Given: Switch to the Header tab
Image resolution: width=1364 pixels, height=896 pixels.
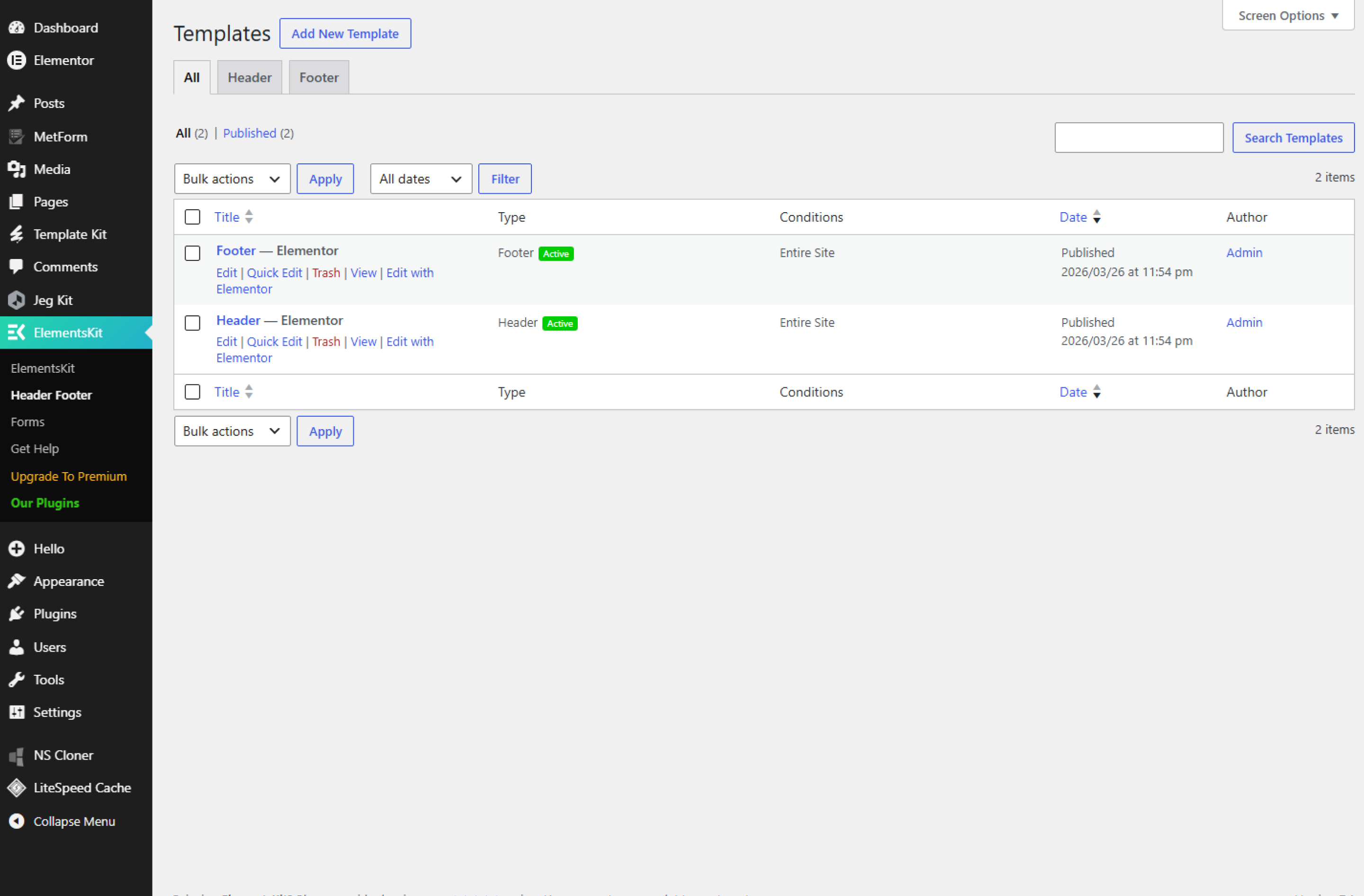Looking at the screenshot, I should pos(249,77).
